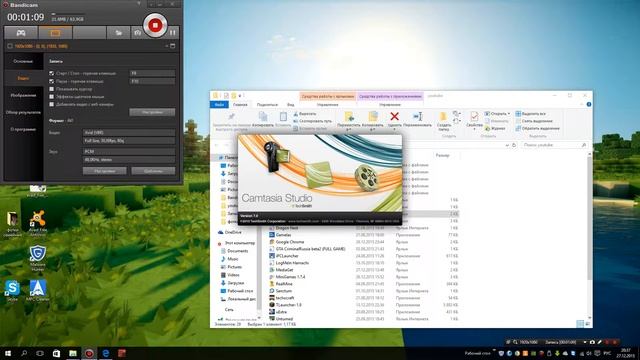Open the Настройки button under the checkboxes
640x360 pixels.
click(152, 112)
